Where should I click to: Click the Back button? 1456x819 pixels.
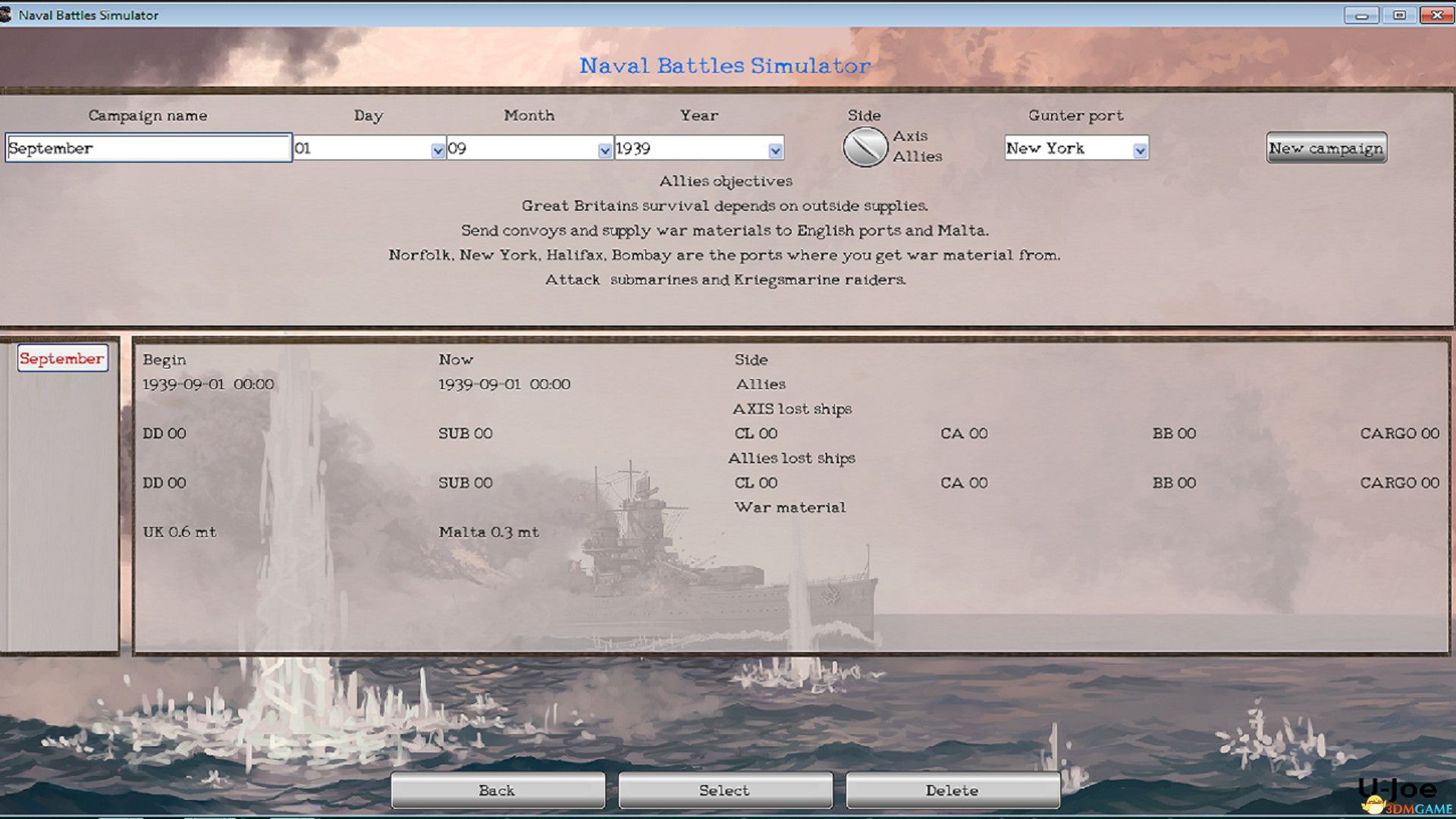pos(497,790)
